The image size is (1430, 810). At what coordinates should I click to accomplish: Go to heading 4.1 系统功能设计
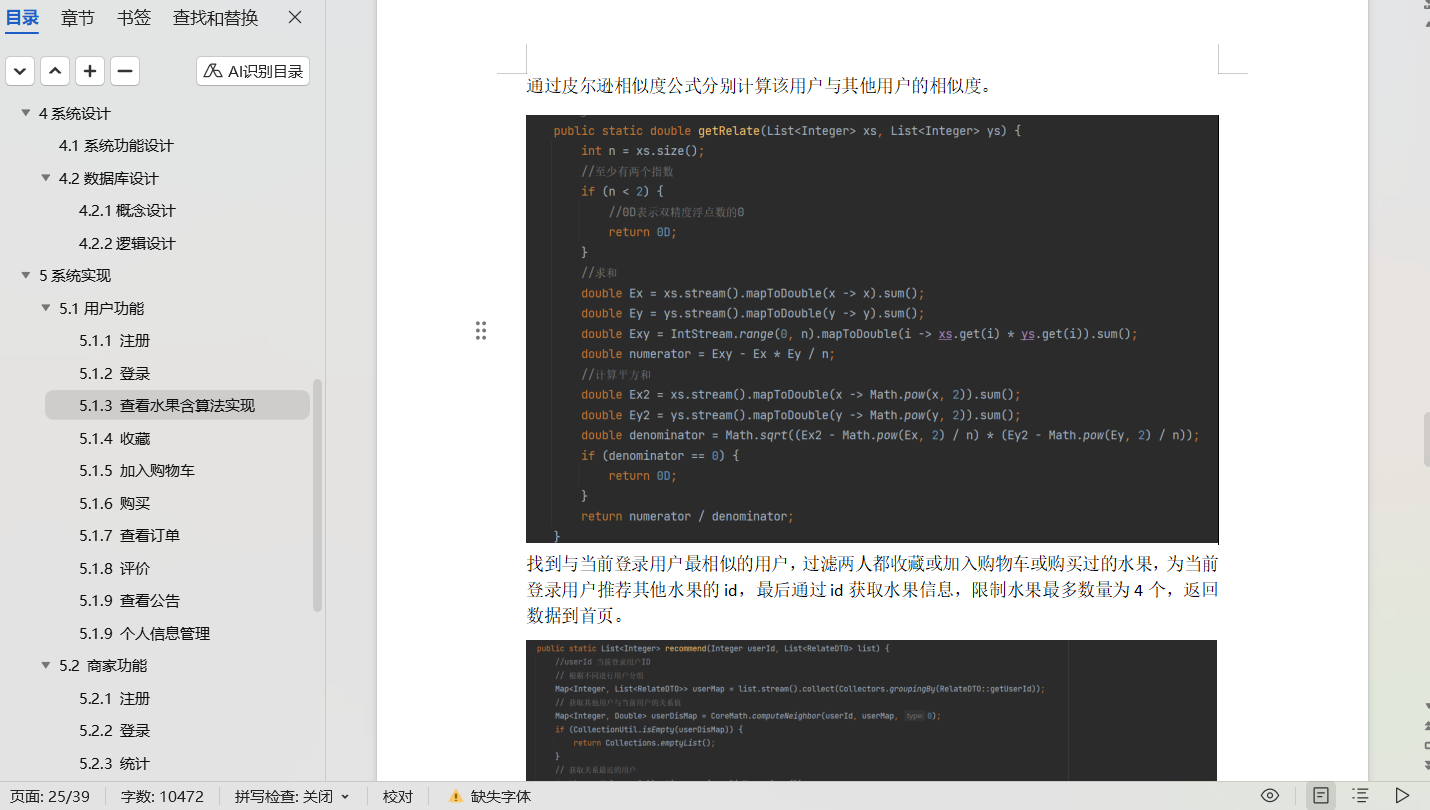point(116,146)
